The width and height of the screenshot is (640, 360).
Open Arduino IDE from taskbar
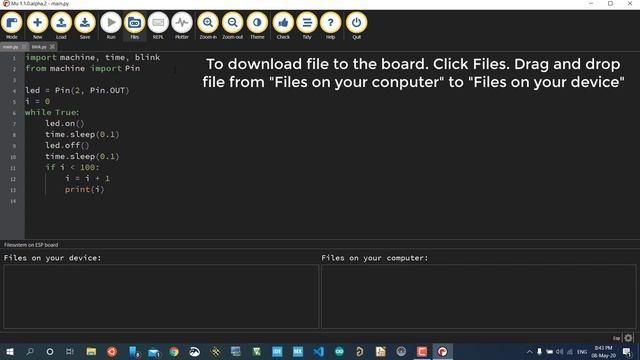point(339,351)
